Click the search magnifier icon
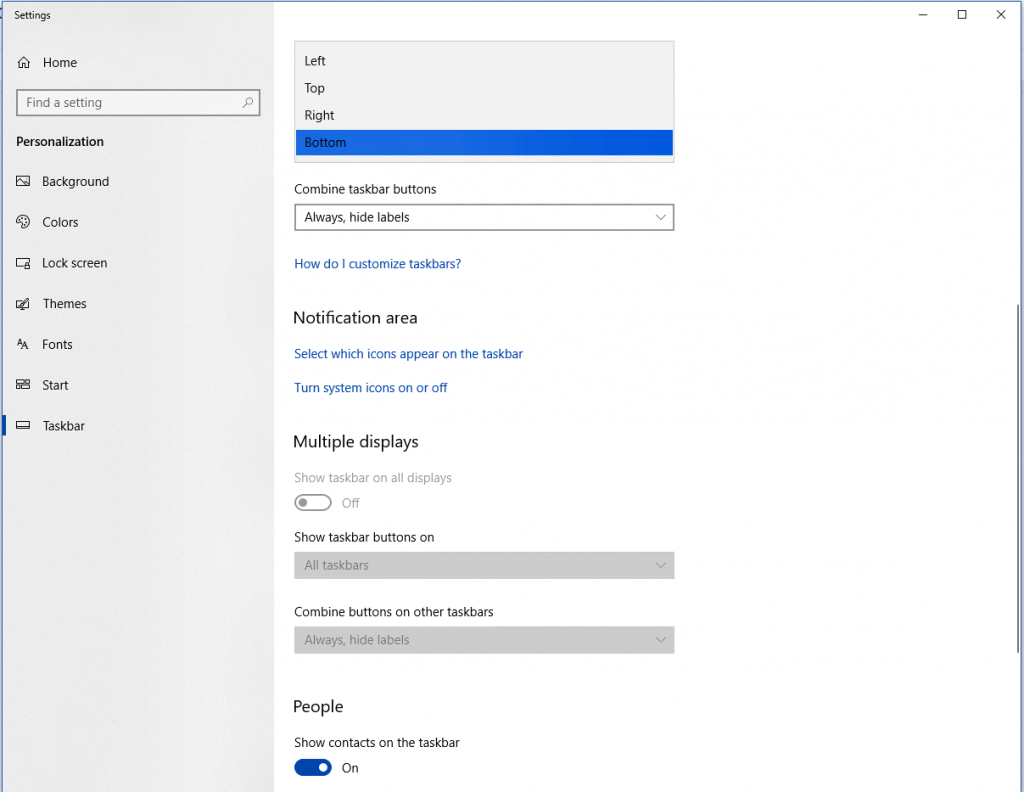The image size is (1024, 792). click(x=248, y=103)
